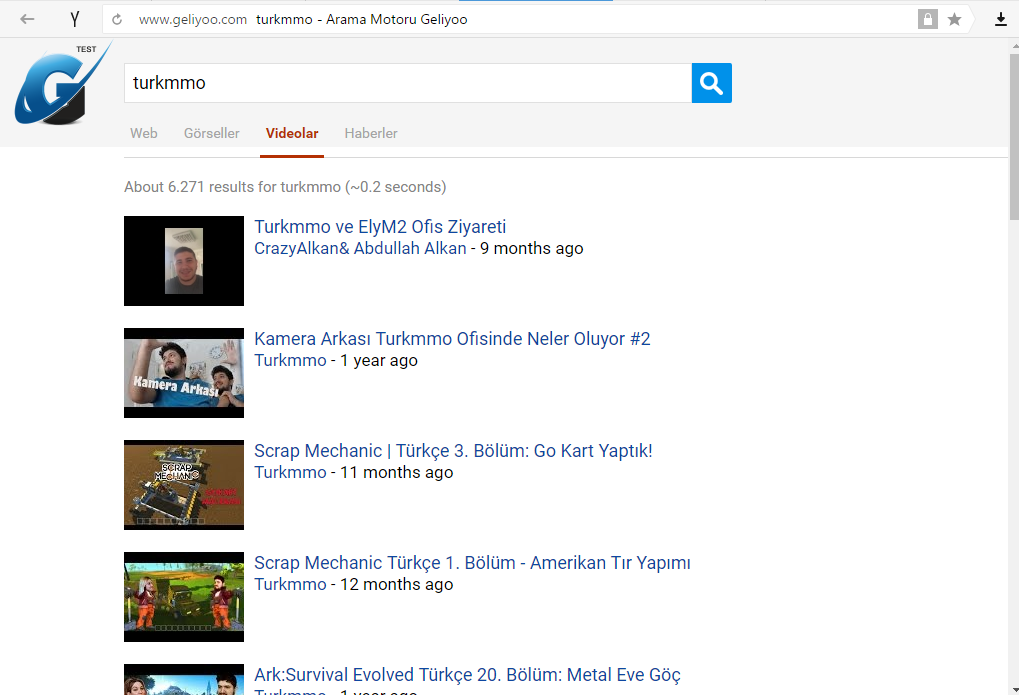Click the Ark Survival Evolved video thumbnail
Screen dimensions: 1019x695
pos(184,679)
